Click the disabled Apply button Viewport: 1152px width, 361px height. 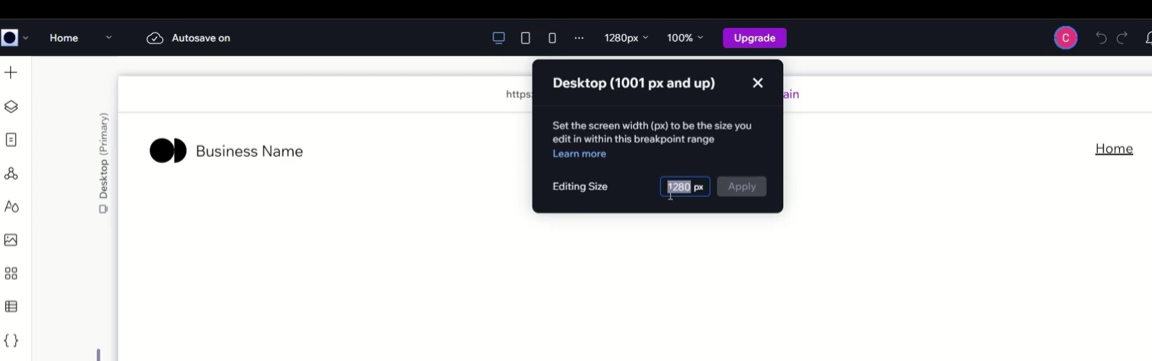[741, 187]
